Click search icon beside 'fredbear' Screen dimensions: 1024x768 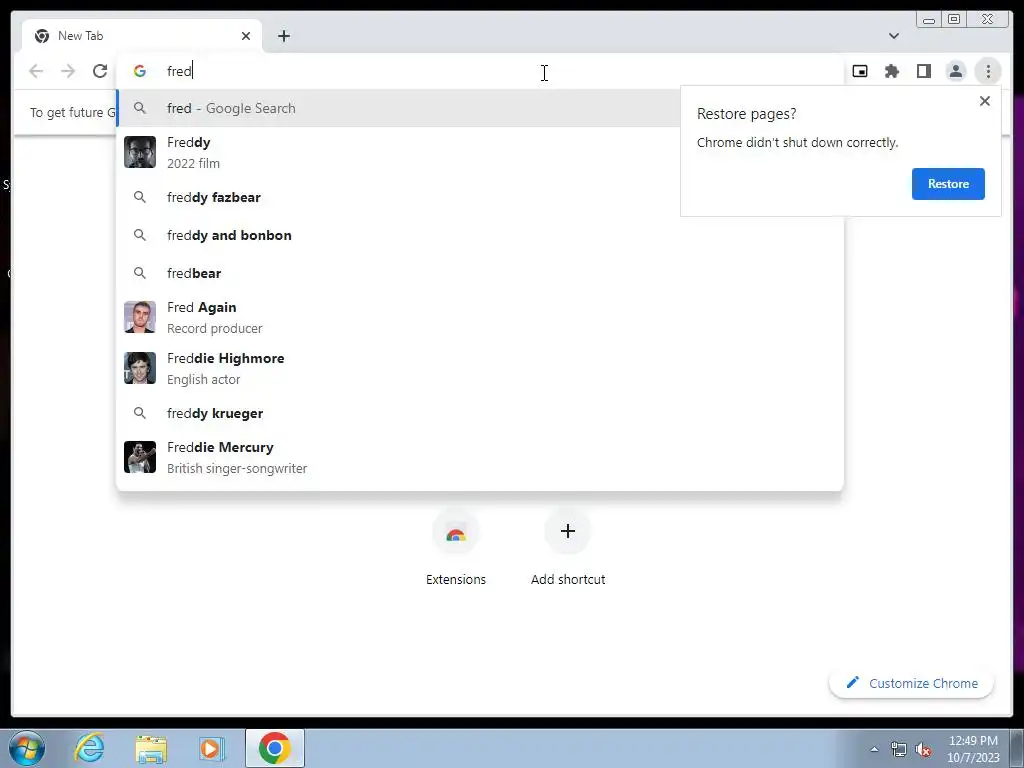tap(140, 272)
